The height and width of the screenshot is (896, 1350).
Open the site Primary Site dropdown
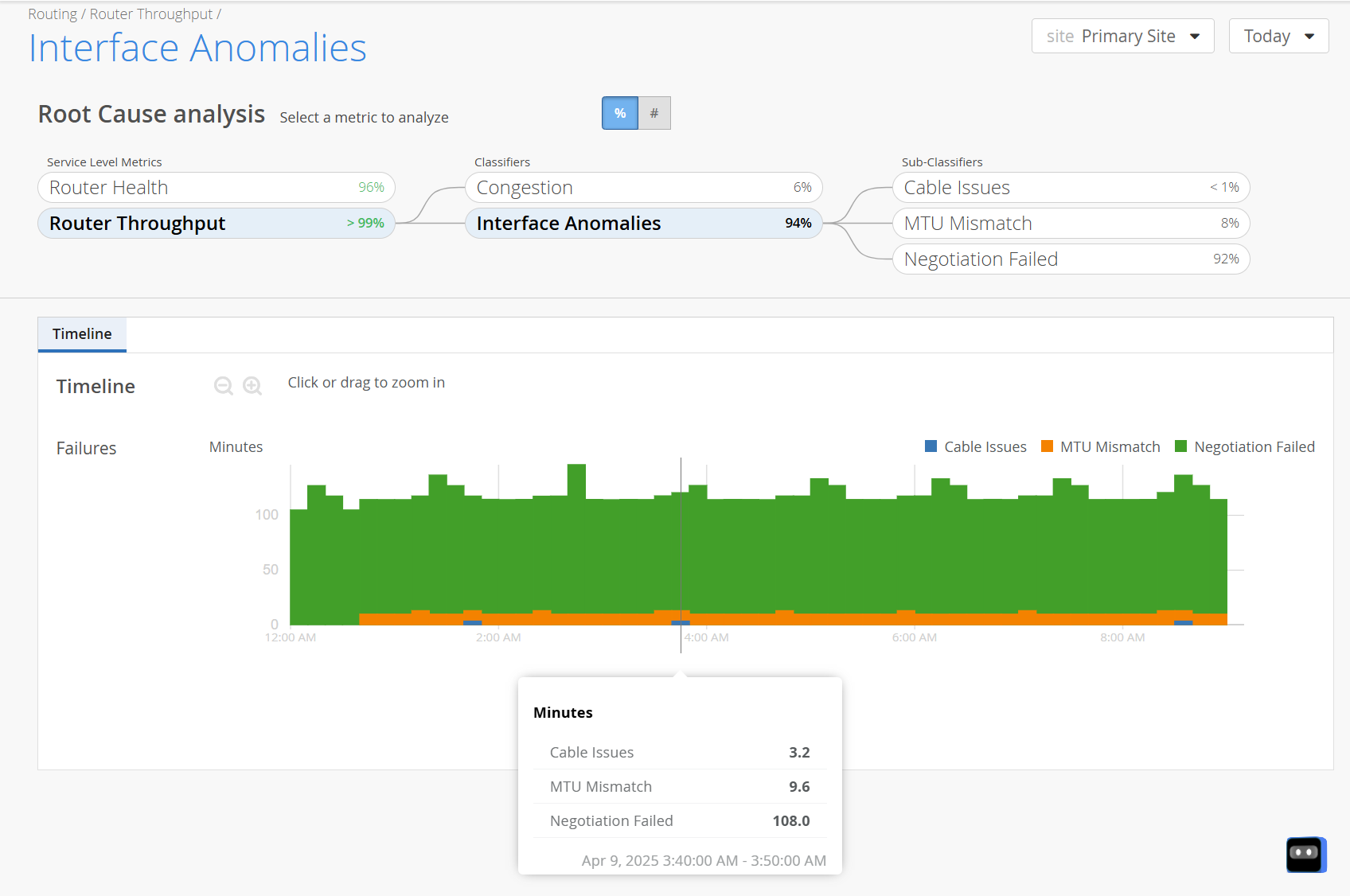(1122, 36)
